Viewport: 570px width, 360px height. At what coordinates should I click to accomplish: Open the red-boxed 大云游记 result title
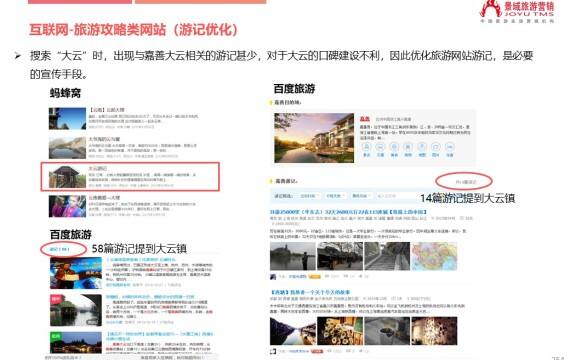click(x=97, y=169)
